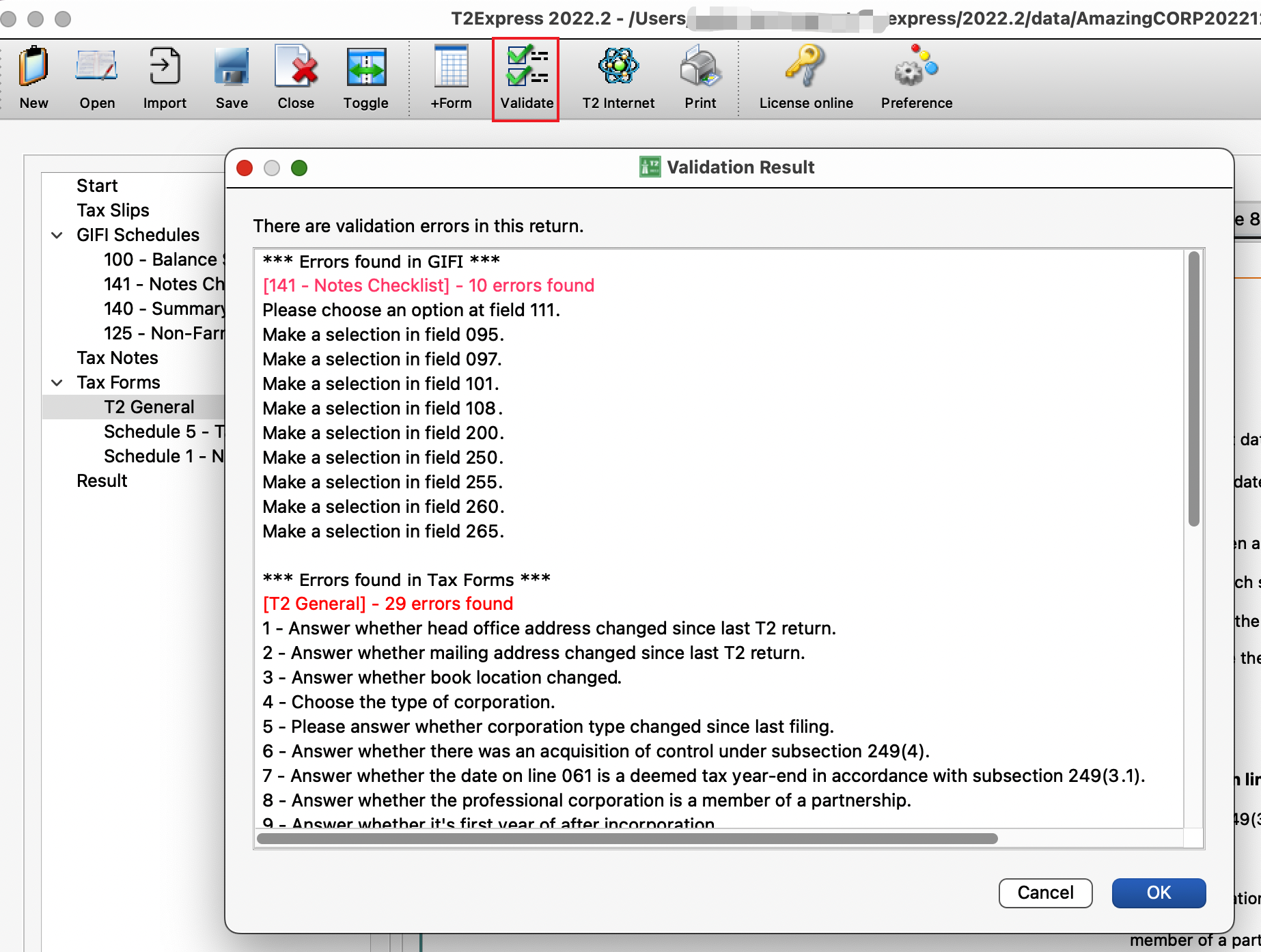Screen dimensions: 1261x952
Task: Click '*** Errors found in Tax Forms ***' heading
Action: pyautogui.click(x=406, y=580)
